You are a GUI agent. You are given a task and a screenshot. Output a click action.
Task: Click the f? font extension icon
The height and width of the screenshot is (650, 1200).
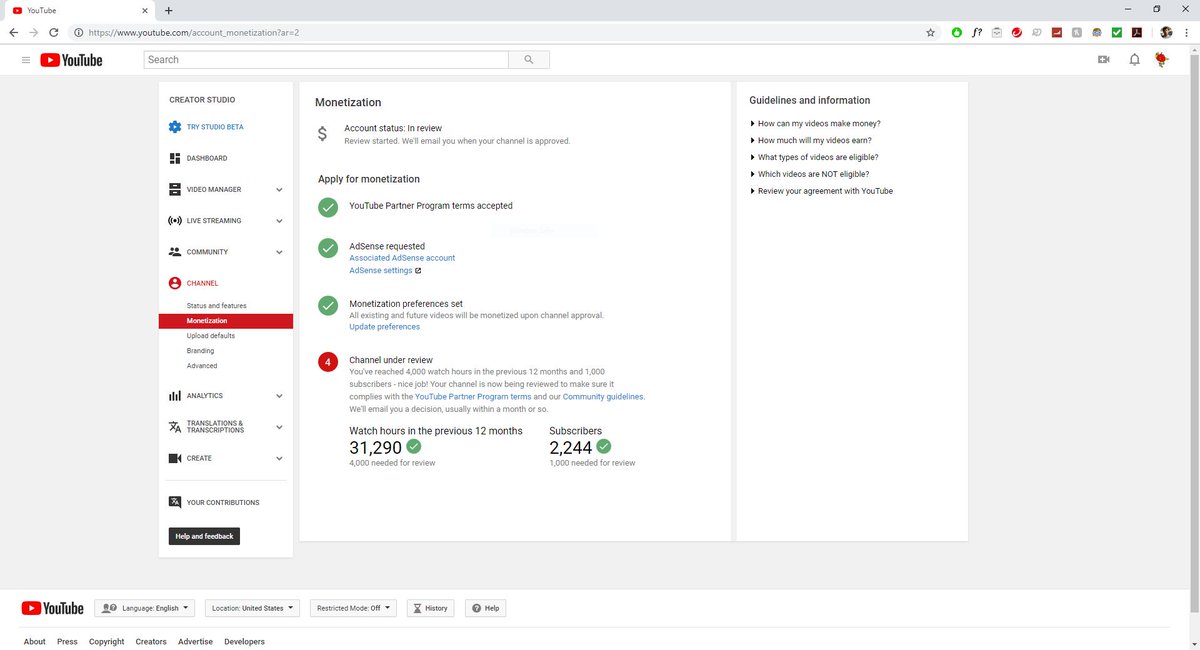976,32
